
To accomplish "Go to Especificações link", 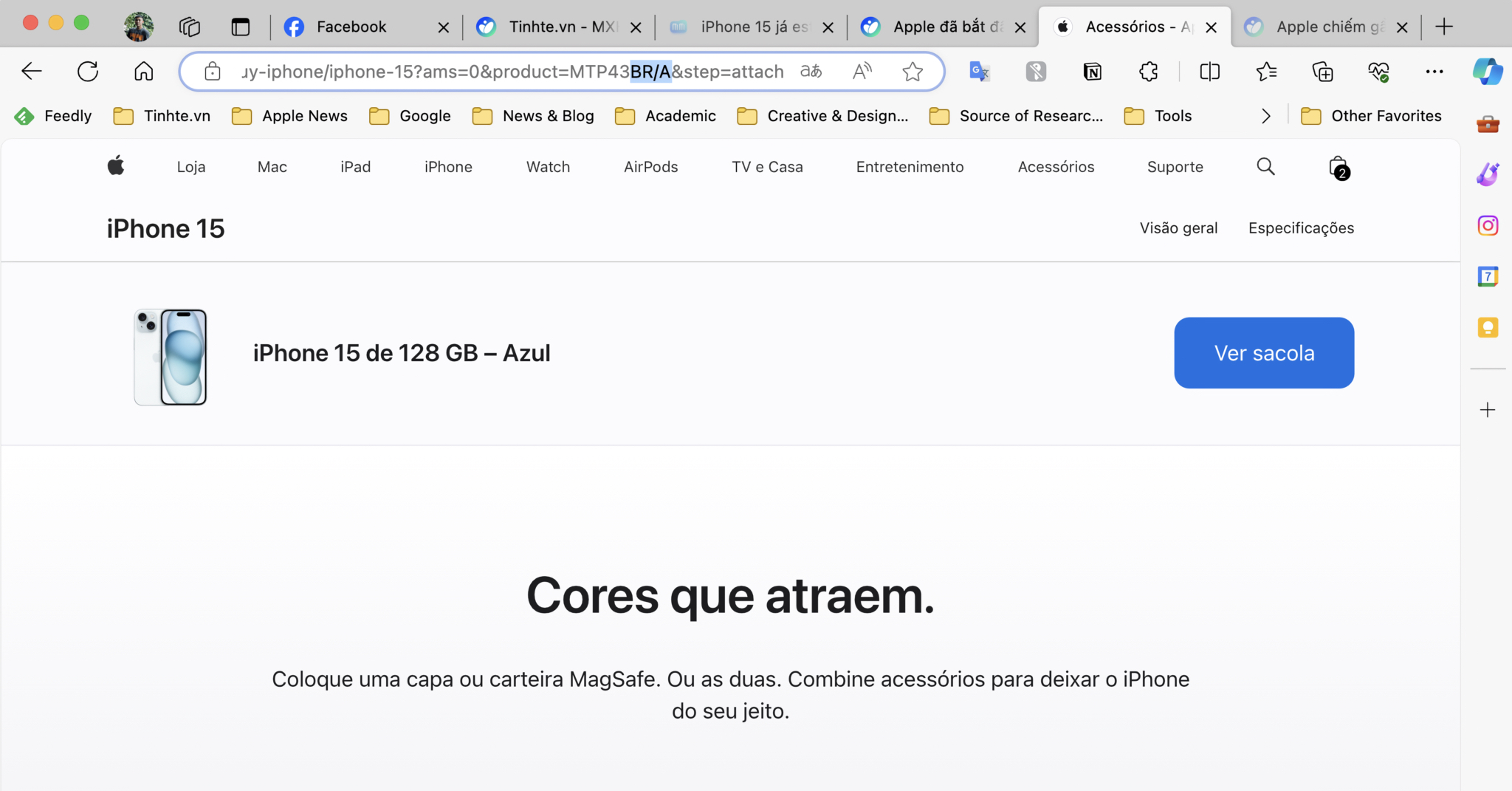I will pos(1301,228).
